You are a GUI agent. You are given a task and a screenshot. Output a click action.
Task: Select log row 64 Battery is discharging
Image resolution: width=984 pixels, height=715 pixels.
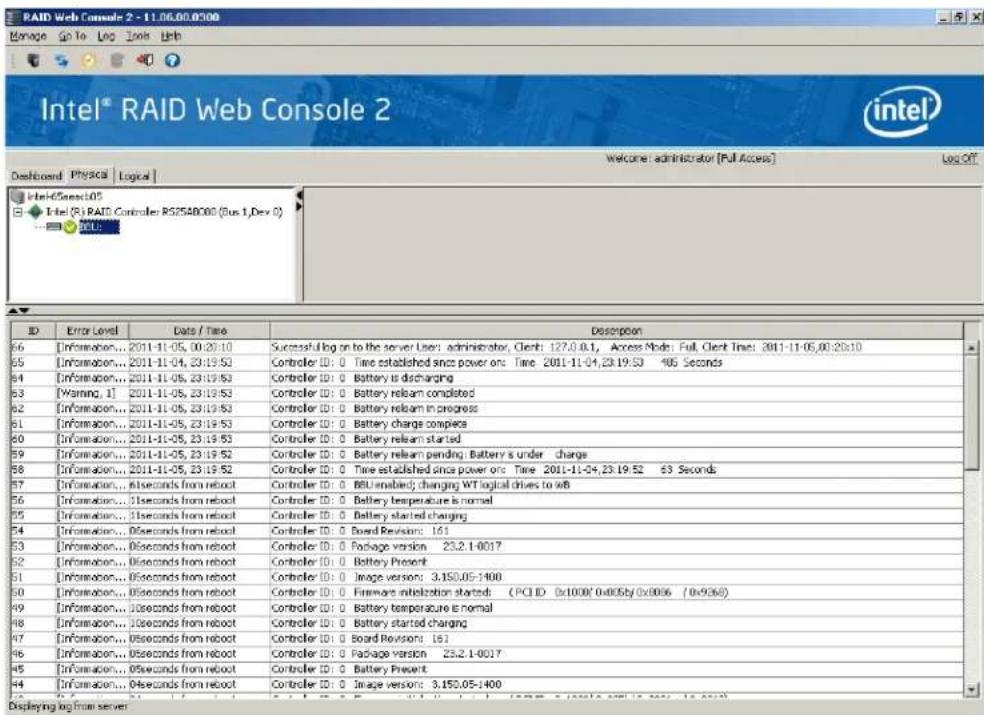tap(487, 378)
